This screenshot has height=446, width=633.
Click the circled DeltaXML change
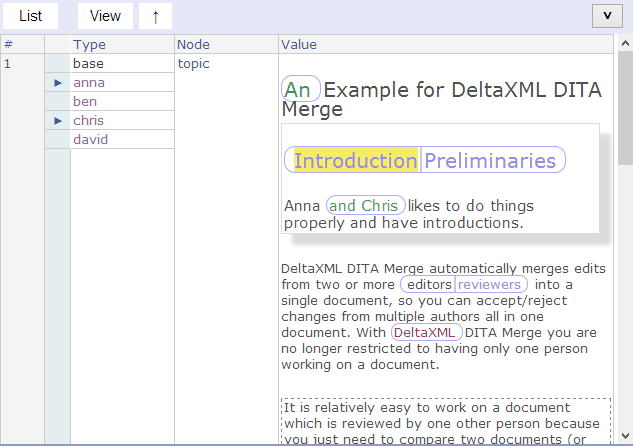pyautogui.click(x=426, y=332)
